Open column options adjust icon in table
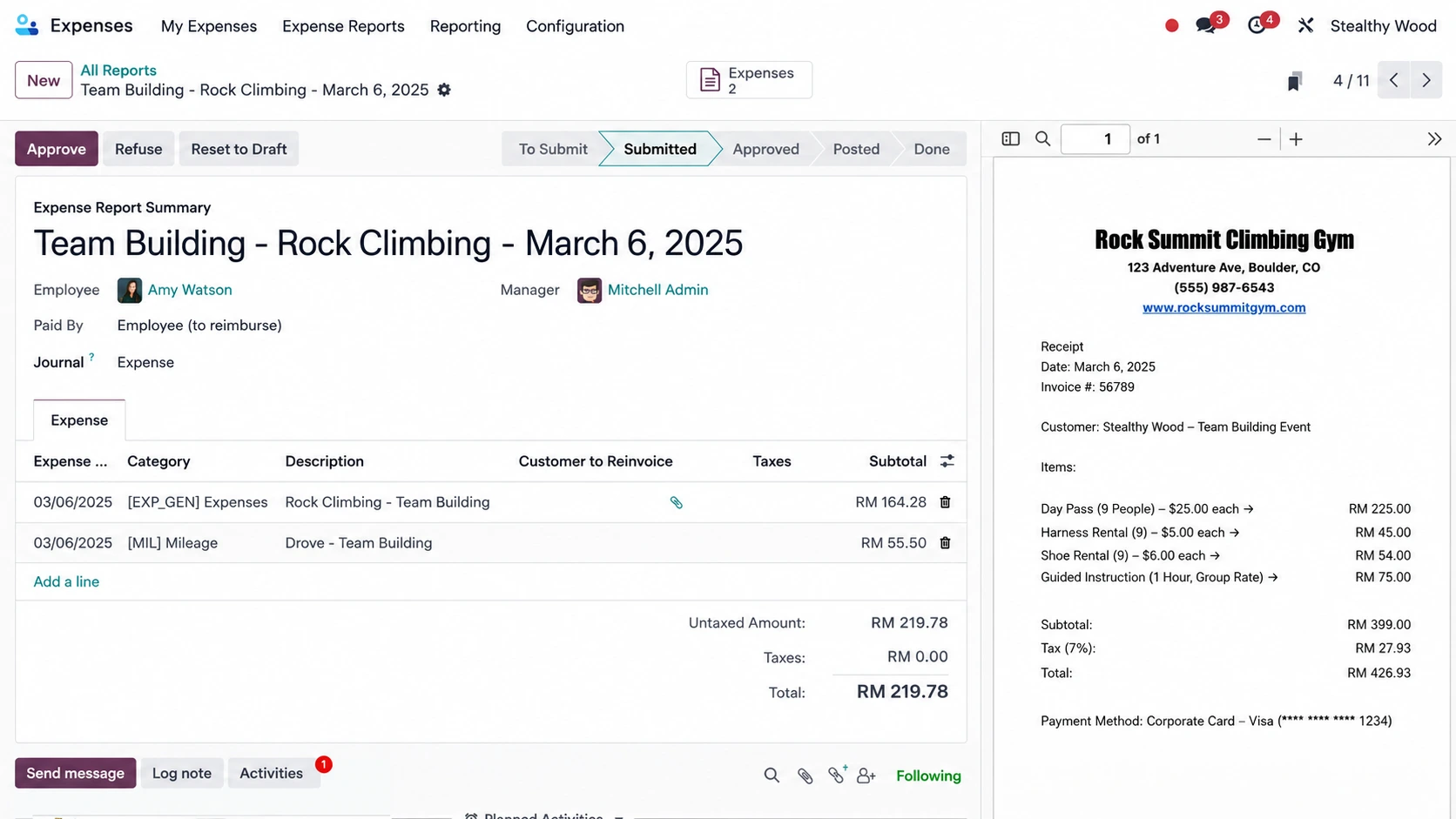This screenshot has width=1456, height=819. [x=947, y=461]
